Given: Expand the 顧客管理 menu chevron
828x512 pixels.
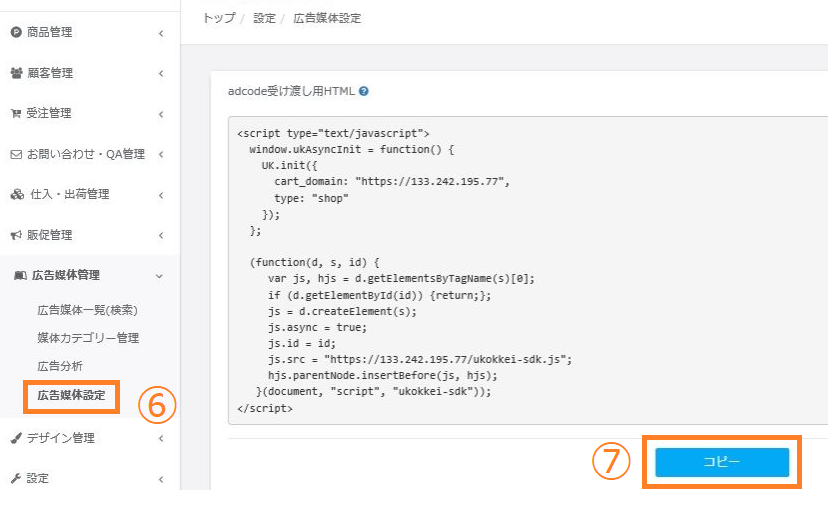Looking at the screenshot, I should click(x=161, y=73).
